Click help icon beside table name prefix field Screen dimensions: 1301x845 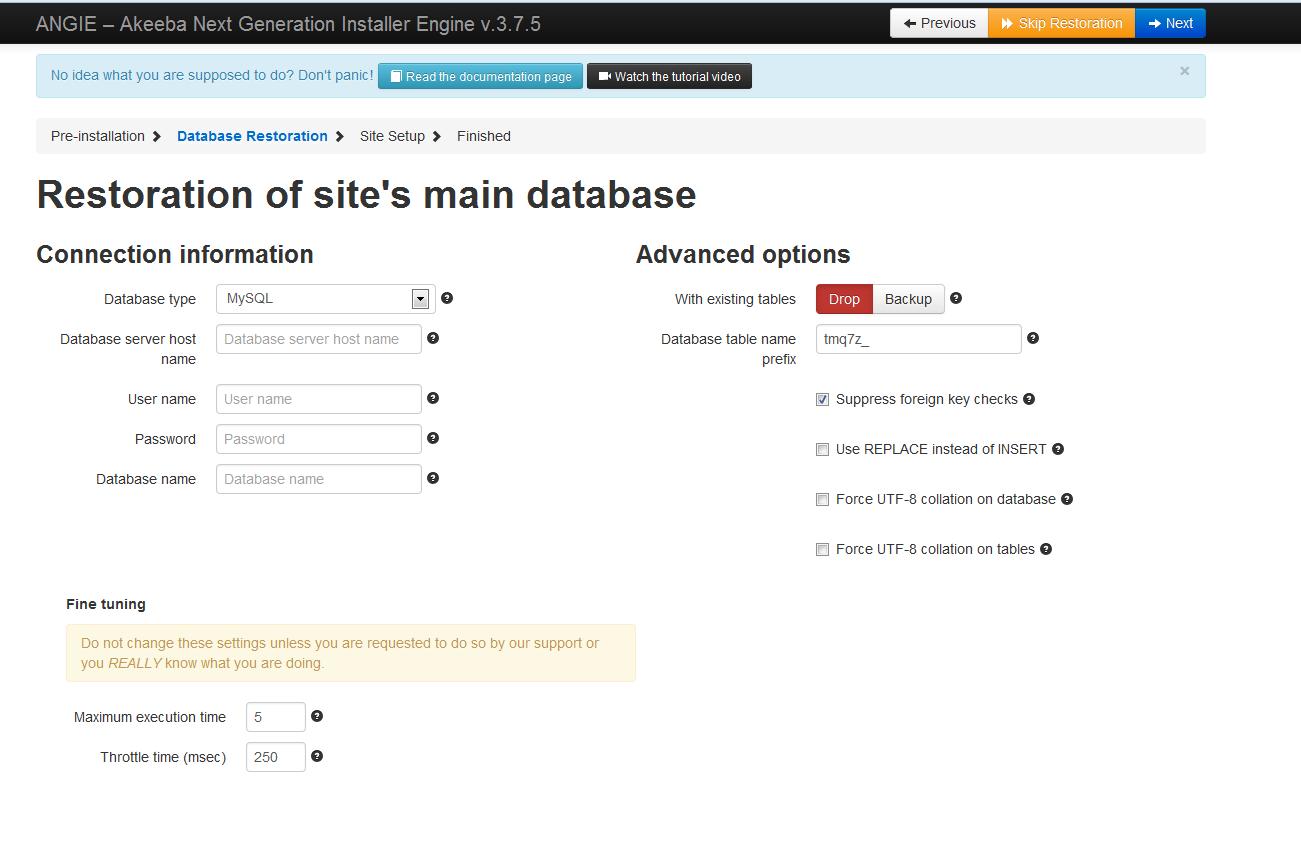(1033, 338)
